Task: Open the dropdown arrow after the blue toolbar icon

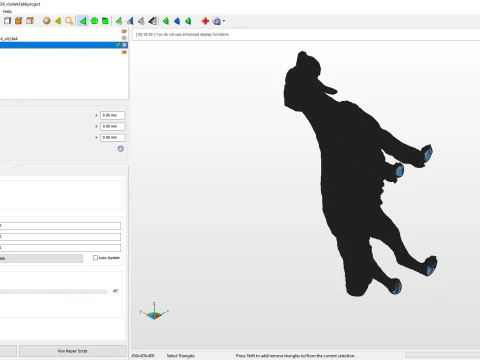Action: (224, 21)
